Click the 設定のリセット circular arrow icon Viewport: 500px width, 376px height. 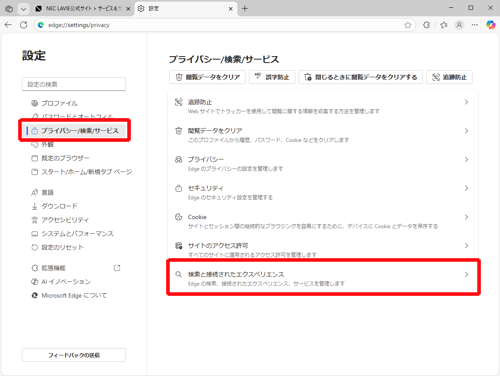[34, 247]
